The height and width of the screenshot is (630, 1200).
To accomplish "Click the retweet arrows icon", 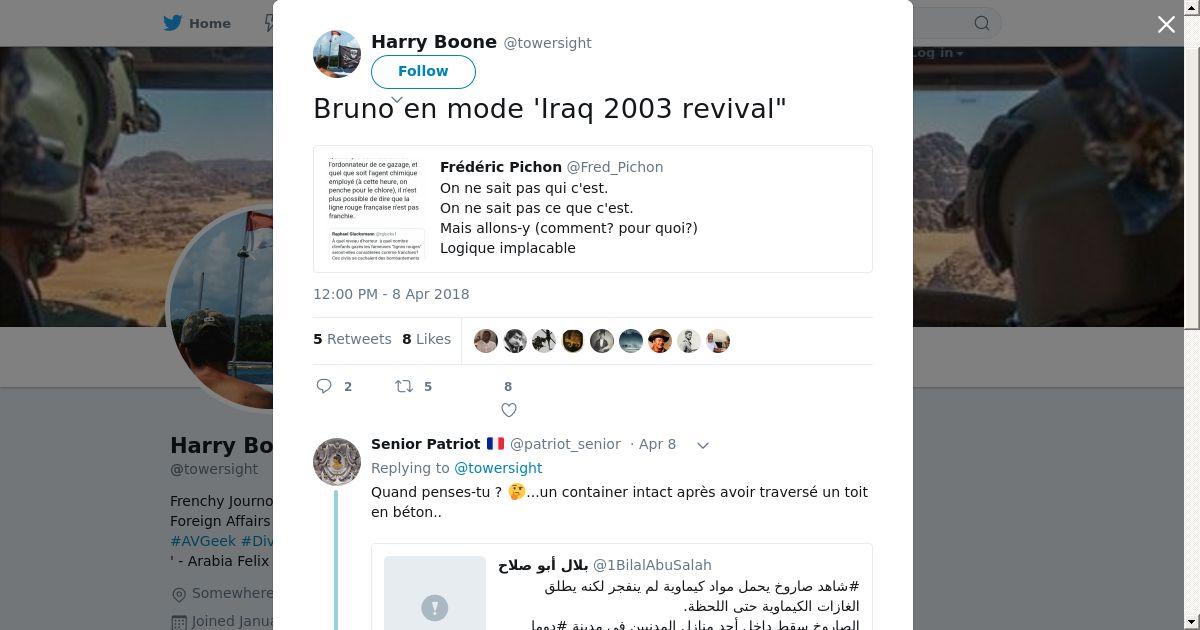I will [x=404, y=386].
